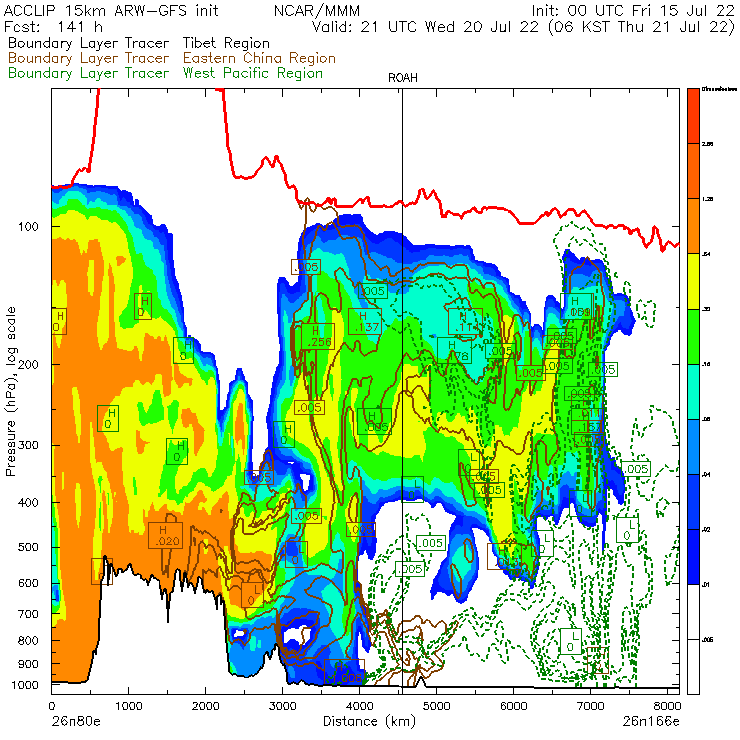Click the 5000 km distance axis label
740x740 pixels.
[436, 706]
